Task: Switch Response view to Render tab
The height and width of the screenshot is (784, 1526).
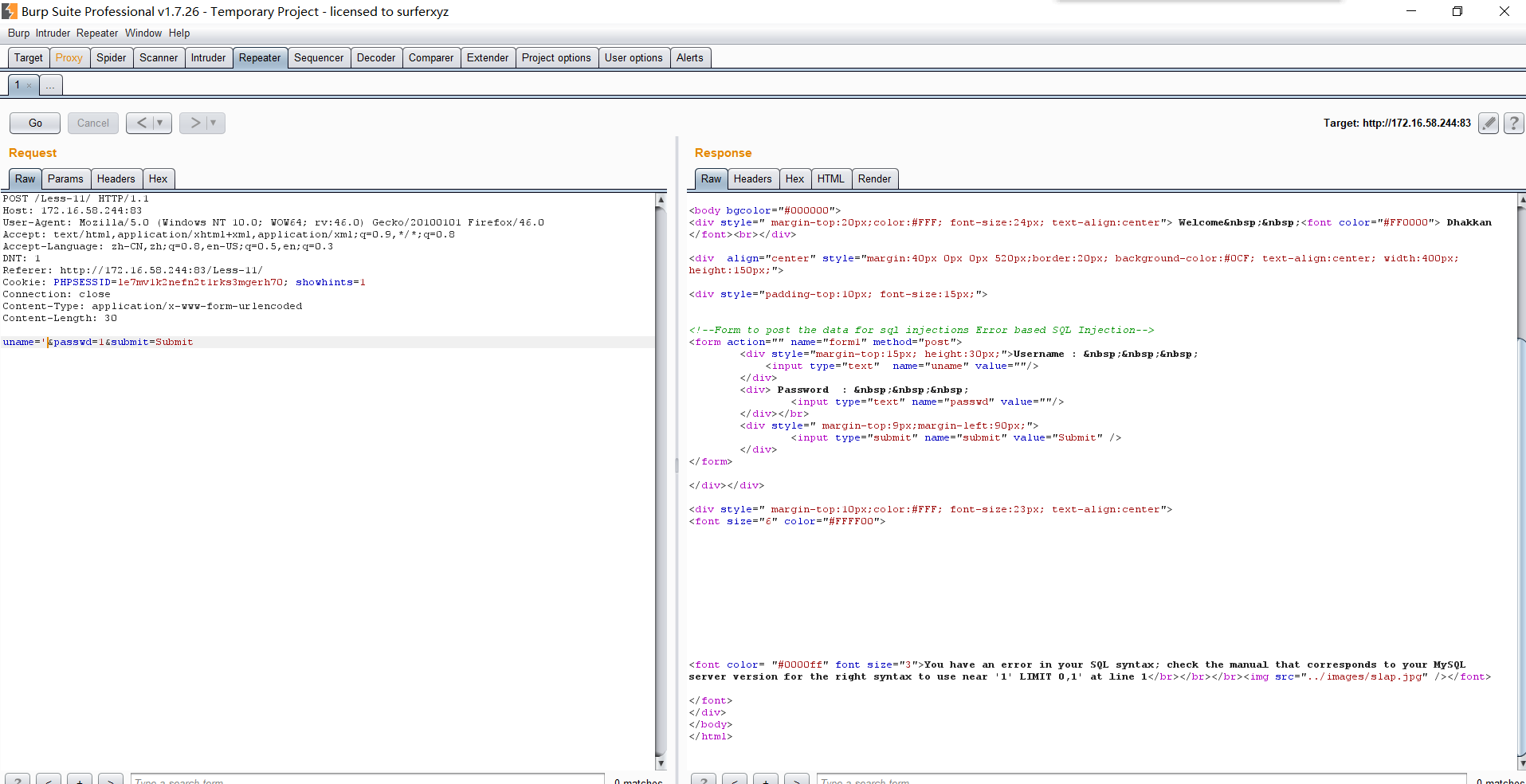Action: (x=875, y=179)
